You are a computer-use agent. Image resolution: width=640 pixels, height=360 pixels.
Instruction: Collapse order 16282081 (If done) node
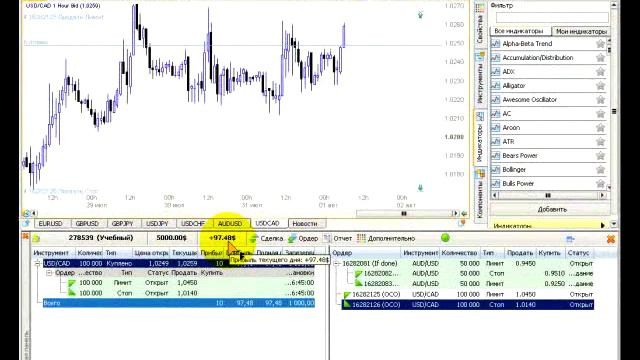(337, 264)
